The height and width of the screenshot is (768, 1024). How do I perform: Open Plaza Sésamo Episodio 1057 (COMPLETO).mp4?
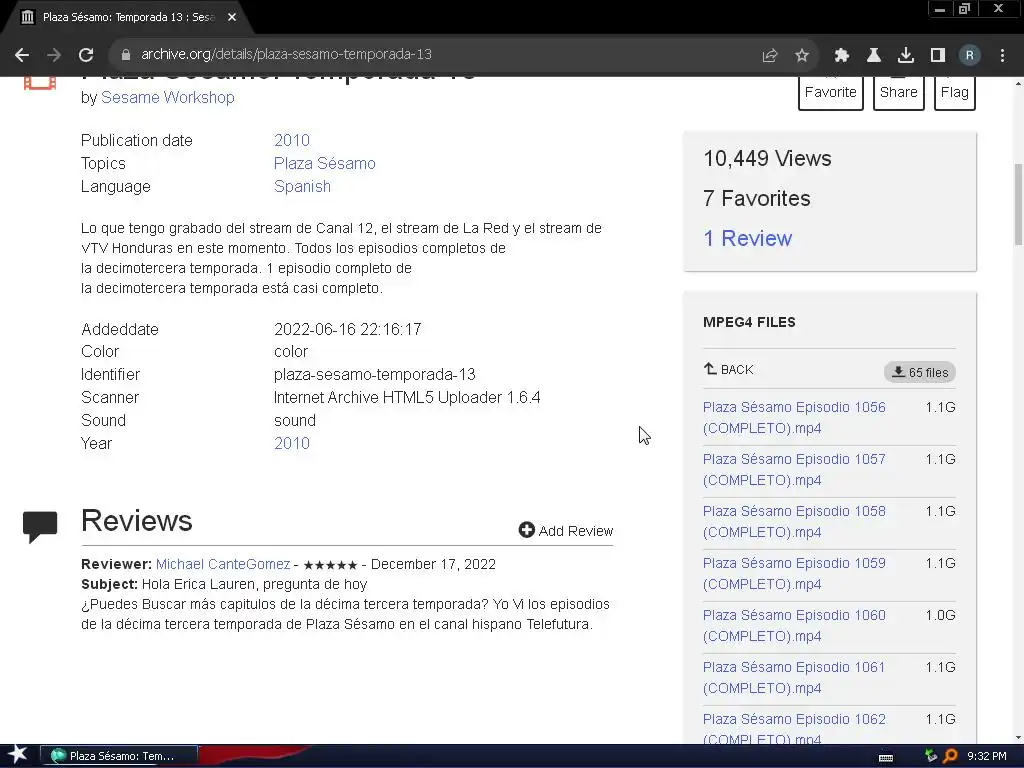[794, 470]
